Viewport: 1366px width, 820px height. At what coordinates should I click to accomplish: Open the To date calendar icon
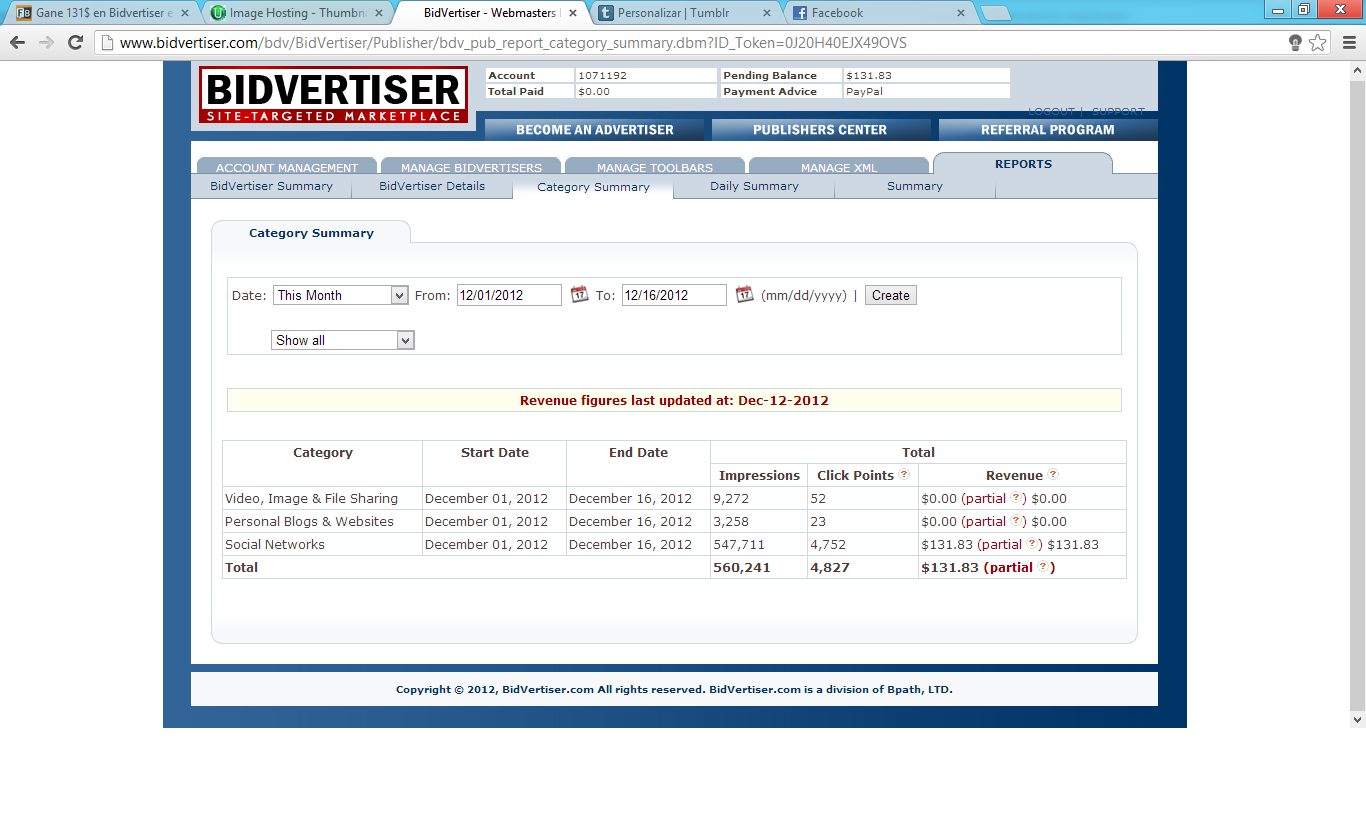coord(744,294)
